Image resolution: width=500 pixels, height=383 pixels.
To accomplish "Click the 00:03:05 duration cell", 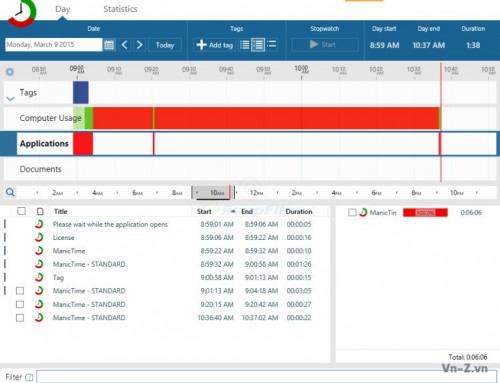I will point(299,291).
